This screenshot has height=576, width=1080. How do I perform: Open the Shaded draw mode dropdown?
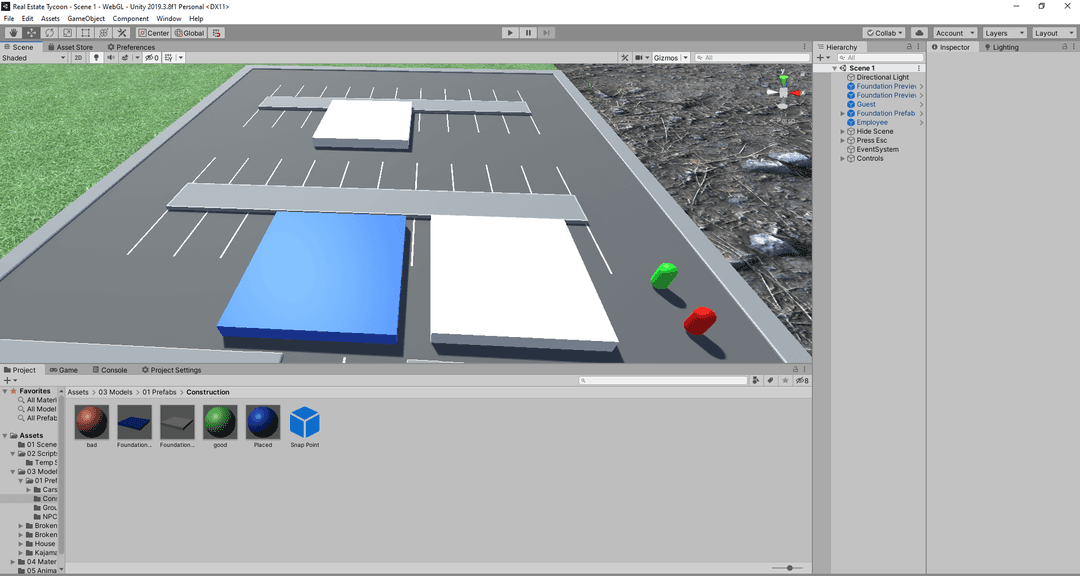point(34,58)
